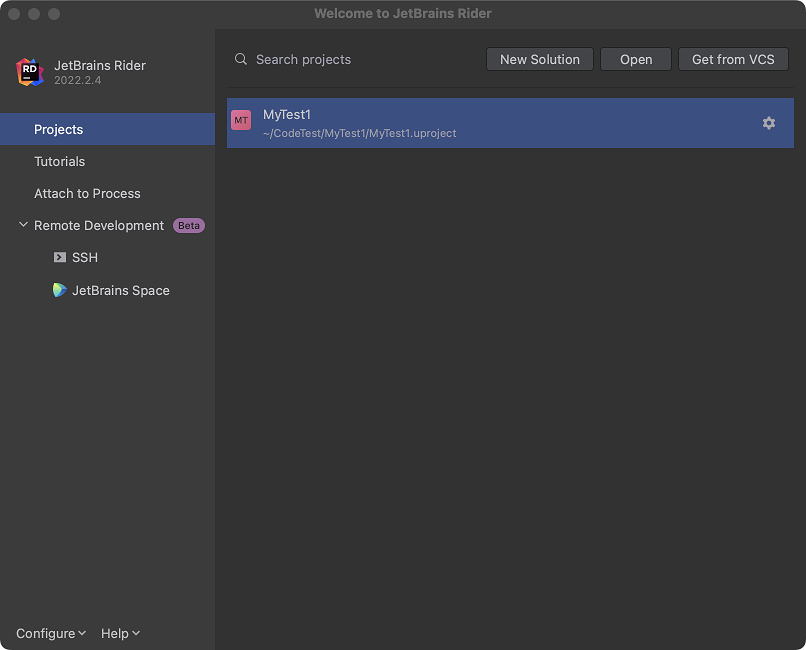Click Get from VCS button
The height and width of the screenshot is (650, 806).
coord(733,59)
